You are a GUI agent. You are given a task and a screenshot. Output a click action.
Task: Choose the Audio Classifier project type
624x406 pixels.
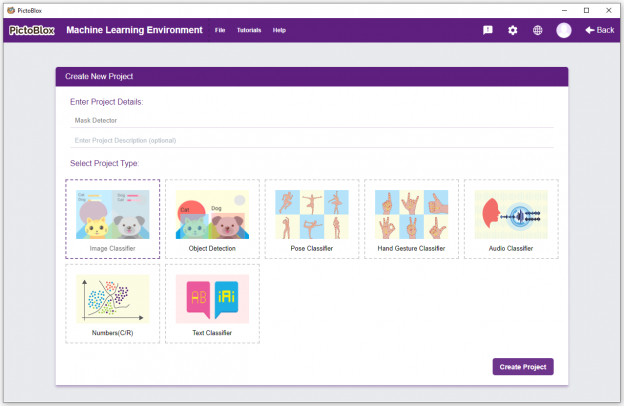(x=511, y=219)
